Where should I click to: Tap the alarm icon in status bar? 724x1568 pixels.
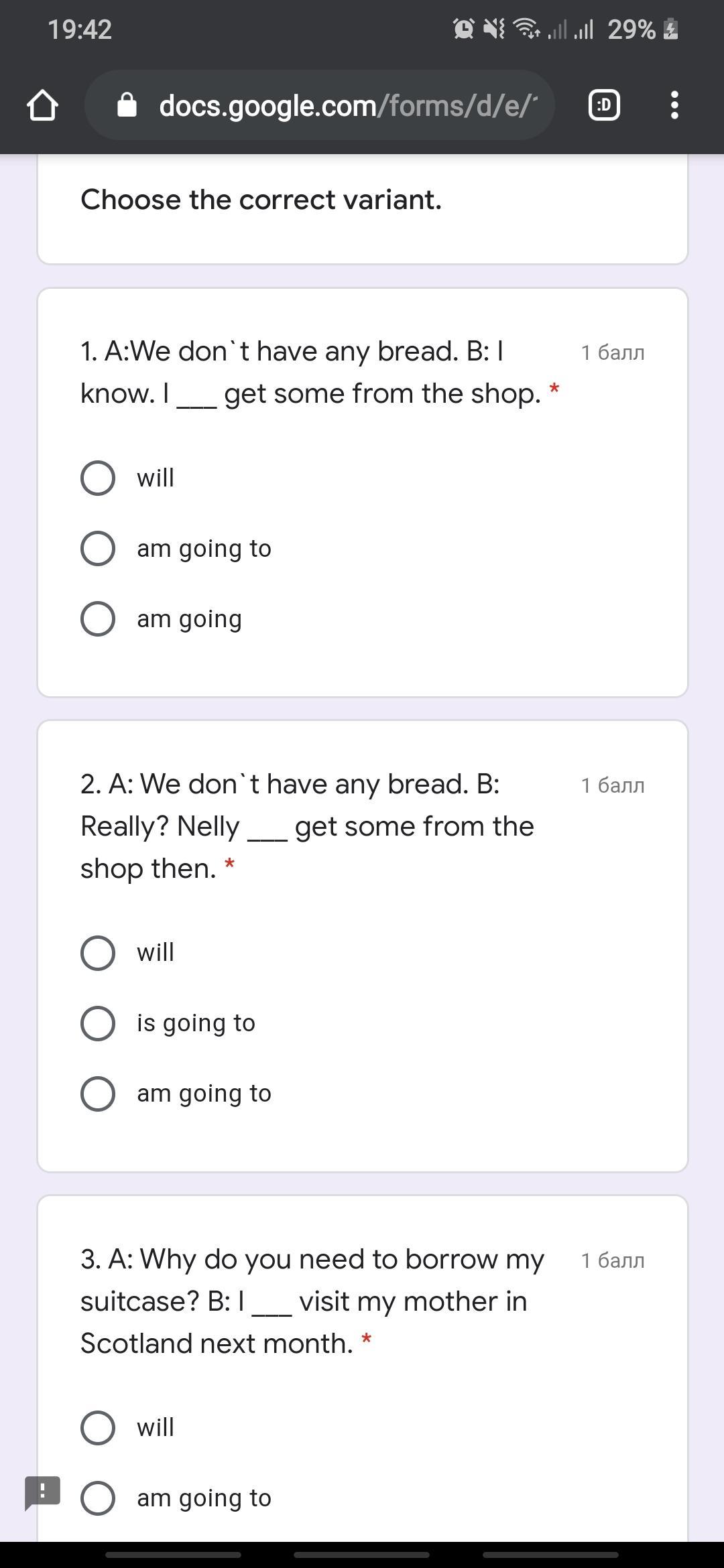click(463, 29)
